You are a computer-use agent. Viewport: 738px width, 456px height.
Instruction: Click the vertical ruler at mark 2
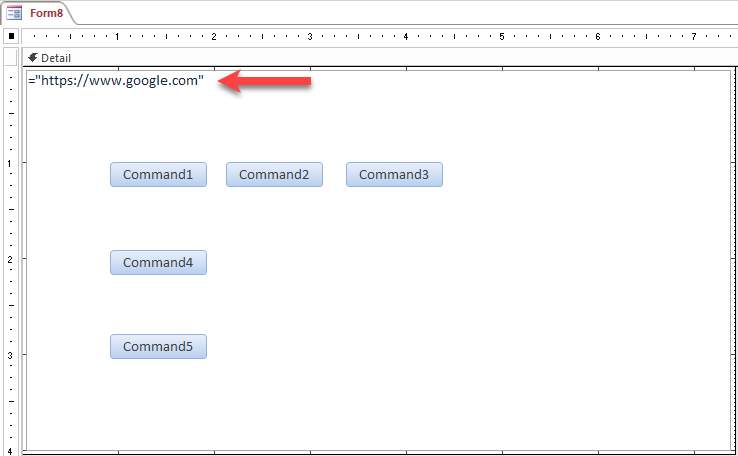pyautogui.click(x=10, y=259)
